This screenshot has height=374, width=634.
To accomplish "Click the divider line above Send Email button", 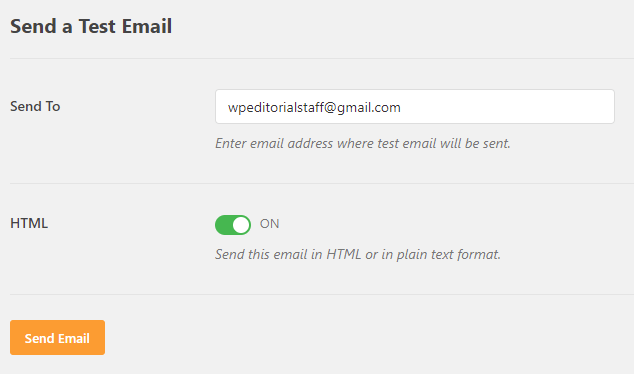I will pos(322,294).
